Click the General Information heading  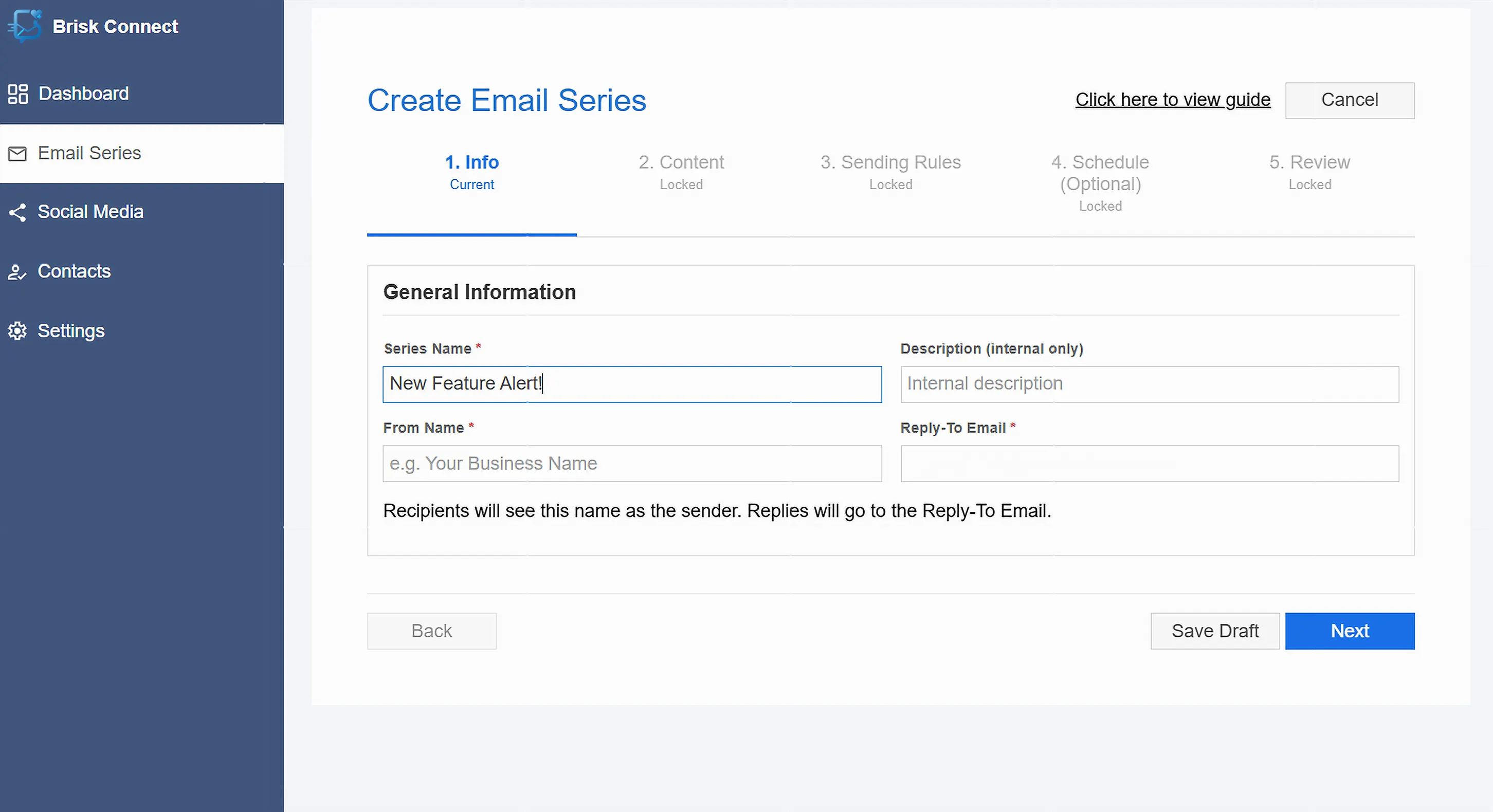coord(479,292)
